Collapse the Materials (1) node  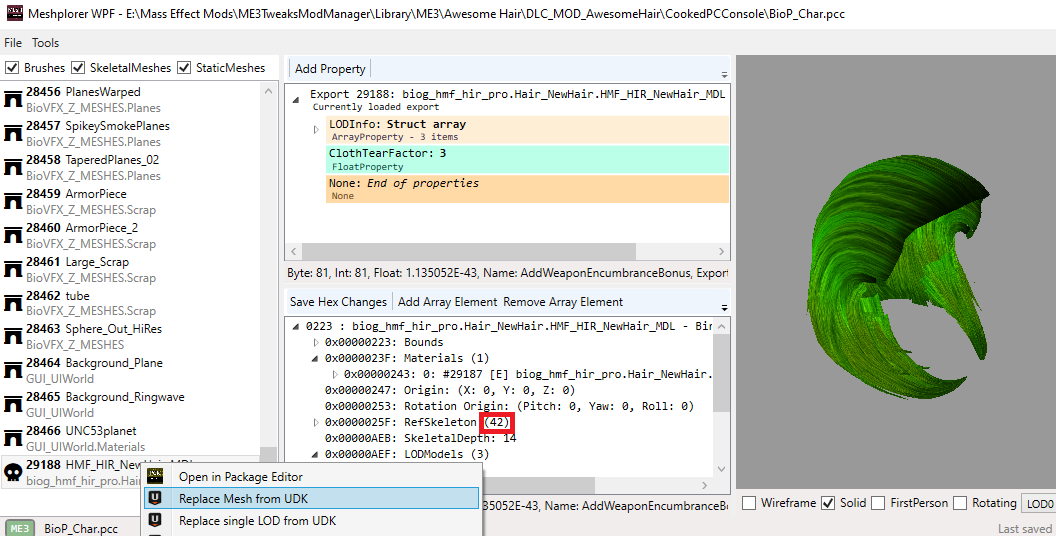pos(315,358)
